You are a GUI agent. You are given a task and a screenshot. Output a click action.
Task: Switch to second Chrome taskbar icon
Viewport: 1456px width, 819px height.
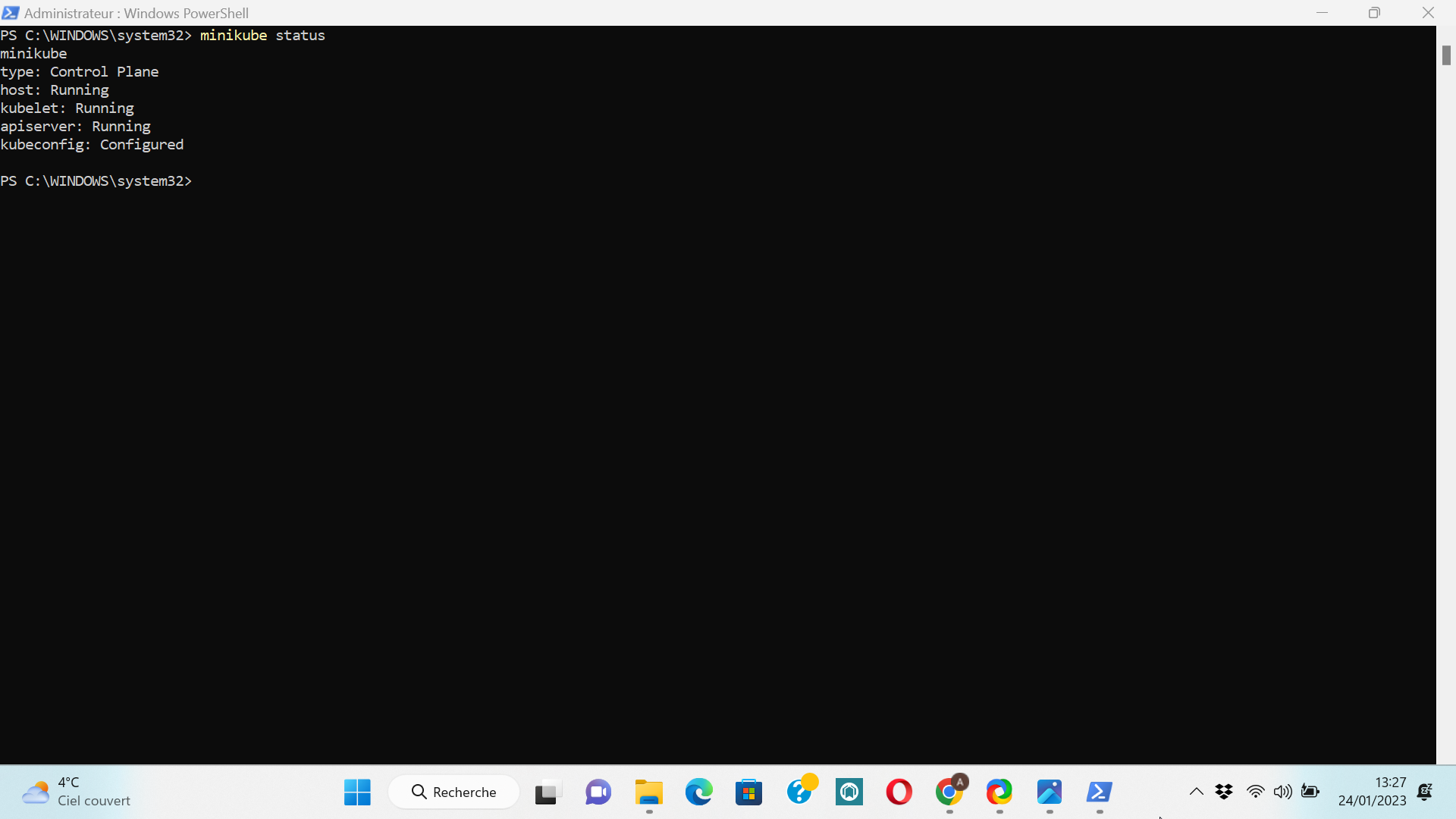[999, 792]
